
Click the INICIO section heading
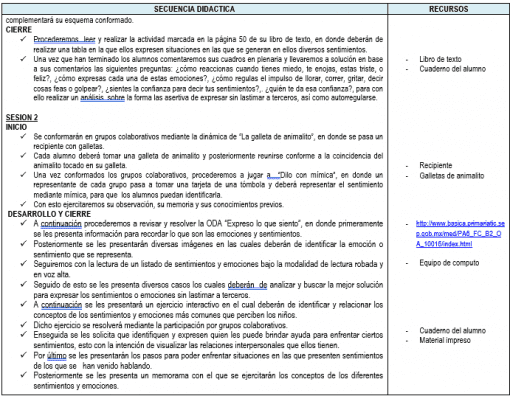click(16, 127)
